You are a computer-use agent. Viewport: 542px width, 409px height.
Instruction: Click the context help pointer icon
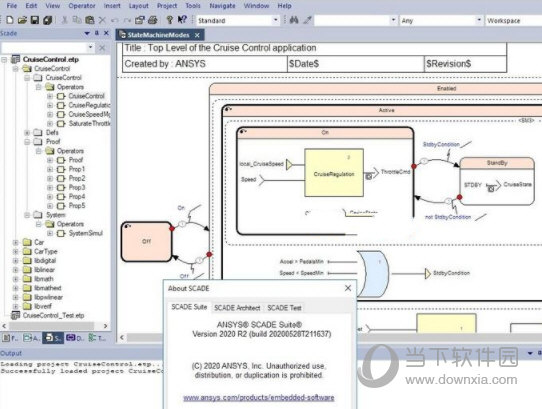[x=182, y=20]
